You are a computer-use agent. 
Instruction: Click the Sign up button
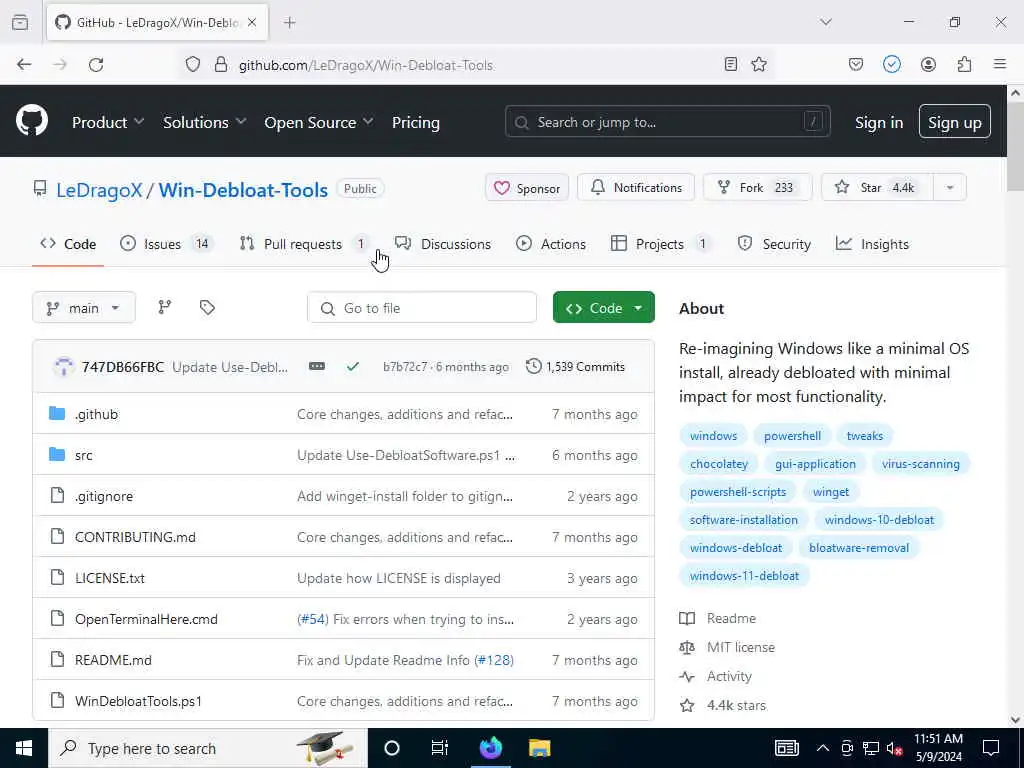[x=954, y=122]
